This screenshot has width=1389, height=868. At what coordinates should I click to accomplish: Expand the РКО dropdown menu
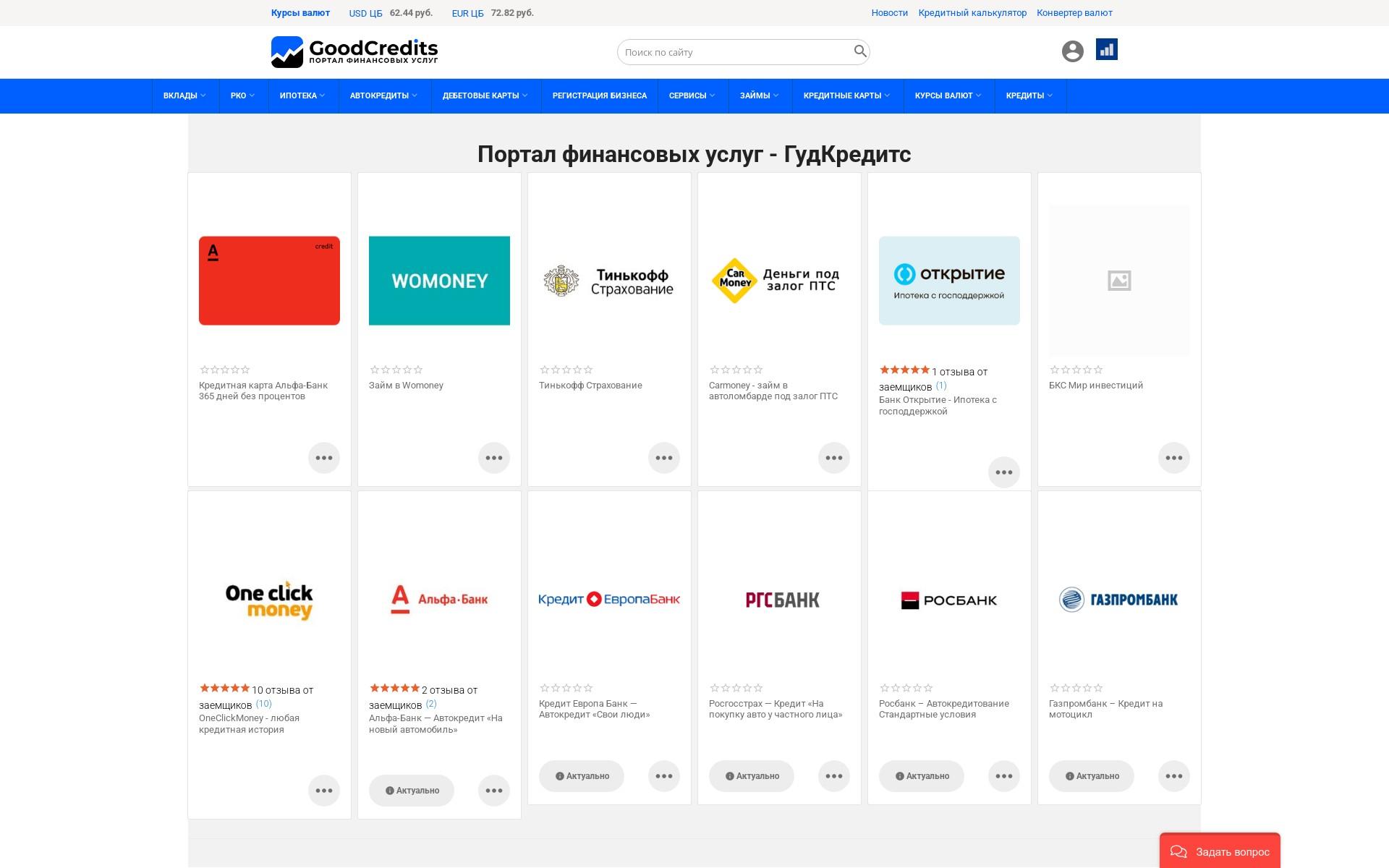click(242, 95)
